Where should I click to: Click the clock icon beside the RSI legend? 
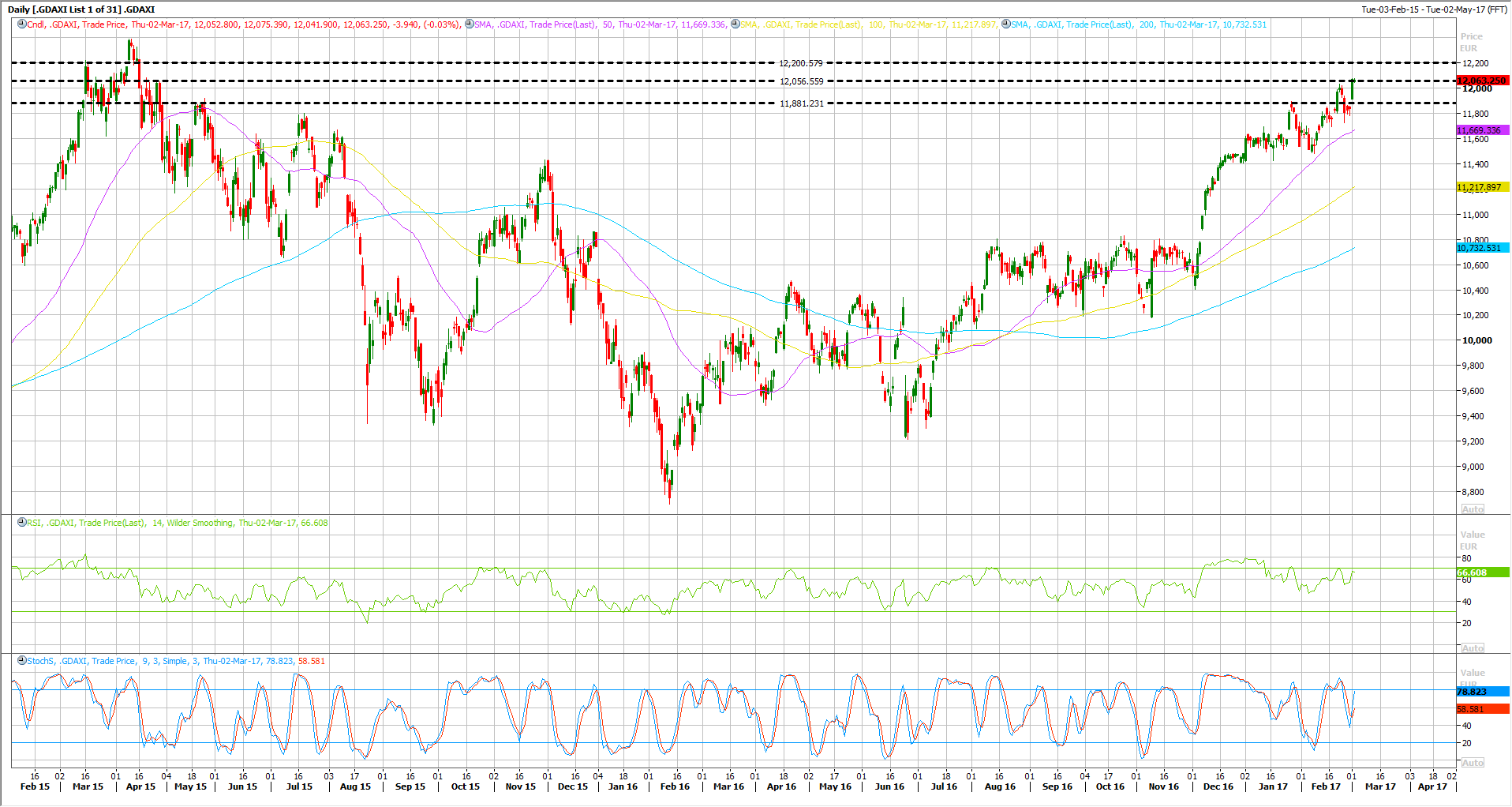[x=21, y=523]
